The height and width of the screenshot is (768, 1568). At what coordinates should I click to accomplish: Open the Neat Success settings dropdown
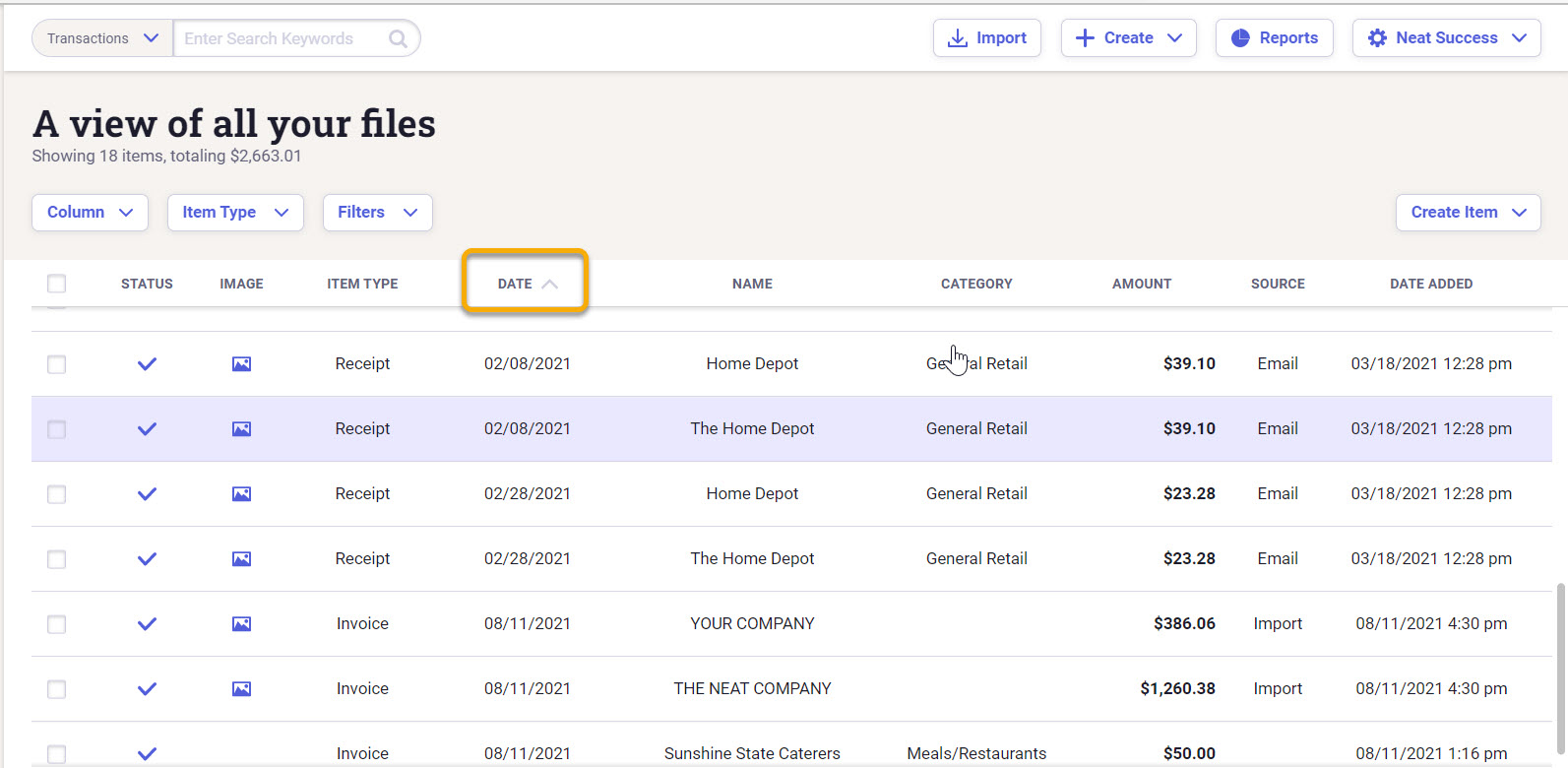click(x=1446, y=38)
